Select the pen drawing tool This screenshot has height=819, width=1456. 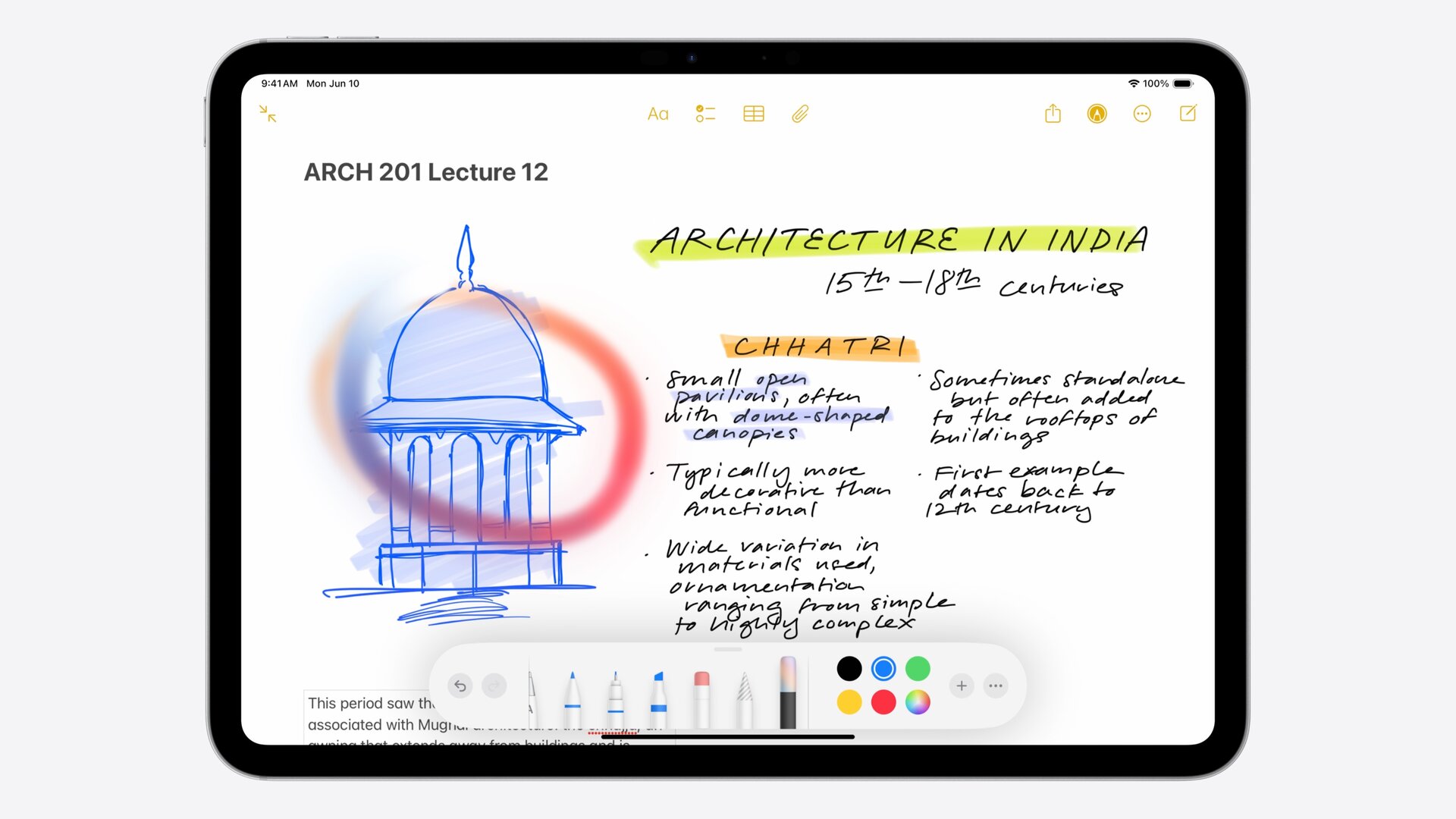(x=573, y=698)
